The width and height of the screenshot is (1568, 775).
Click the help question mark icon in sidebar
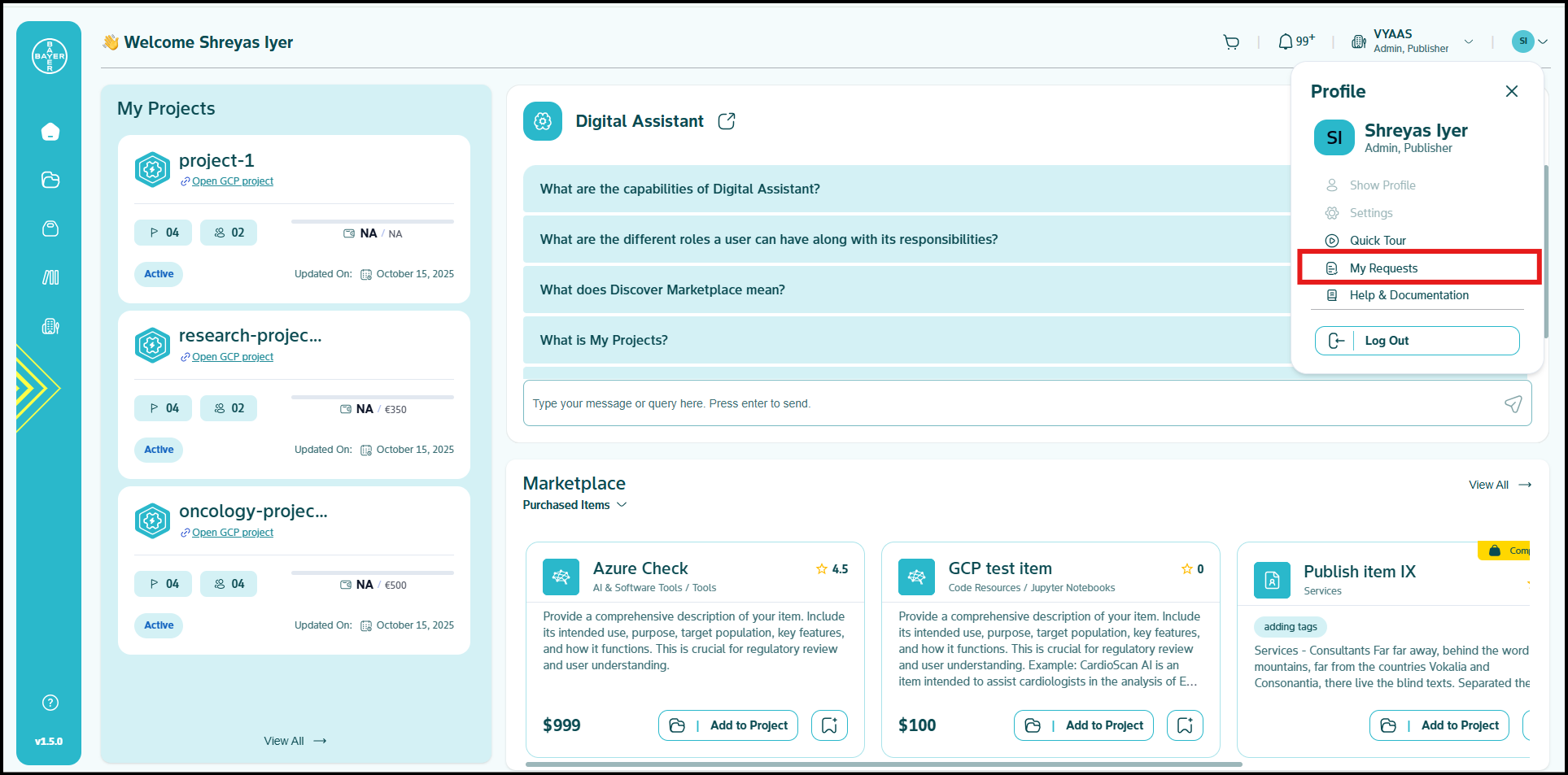[x=50, y=703]
